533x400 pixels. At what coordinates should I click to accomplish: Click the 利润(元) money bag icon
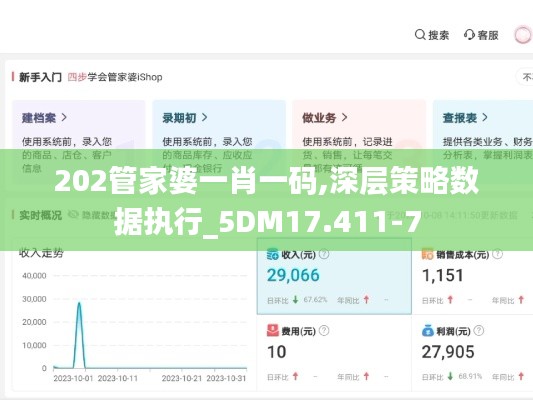tap(428, 331)
